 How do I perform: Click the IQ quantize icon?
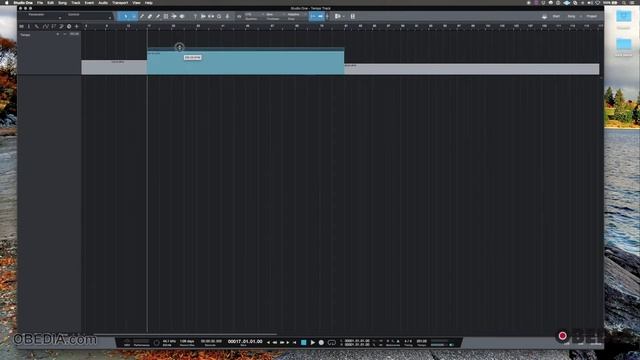point(239,16)
